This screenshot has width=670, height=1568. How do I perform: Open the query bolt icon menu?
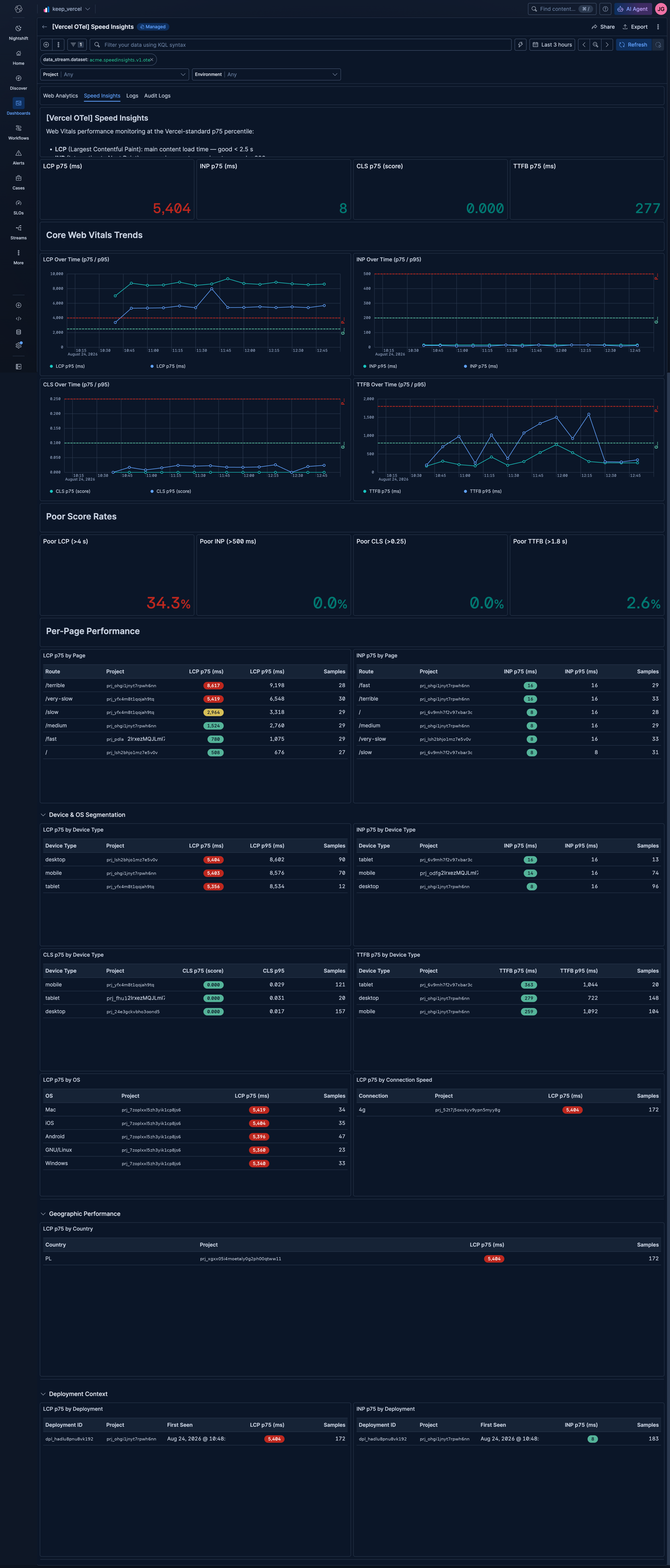click(520, 44)
